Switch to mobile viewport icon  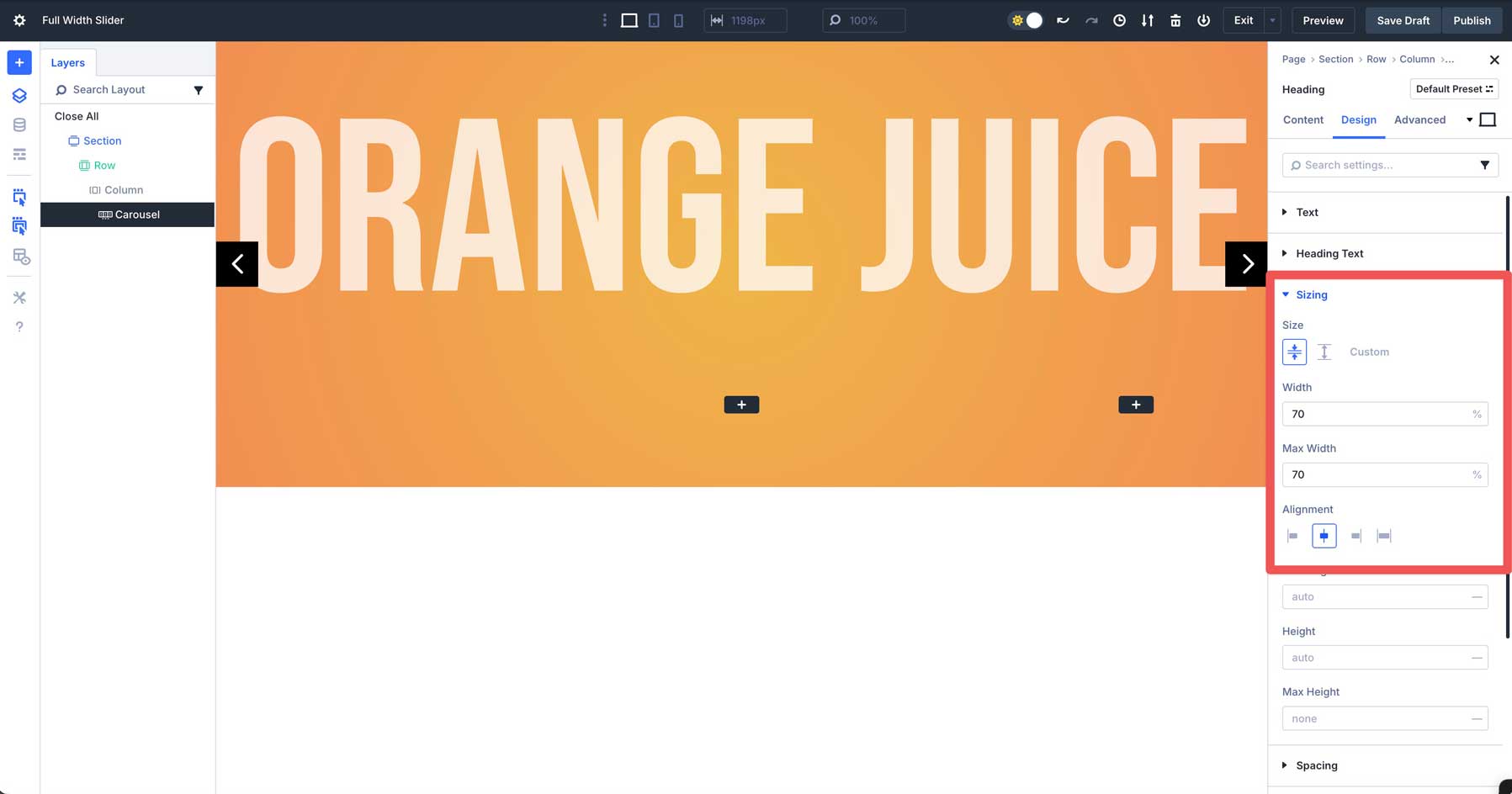(x=678, y=20)
